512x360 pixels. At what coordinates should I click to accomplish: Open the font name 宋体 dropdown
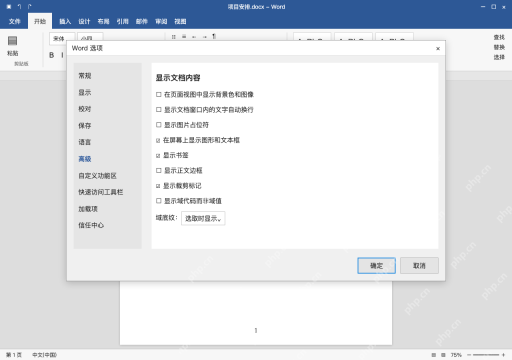(62, 39)
